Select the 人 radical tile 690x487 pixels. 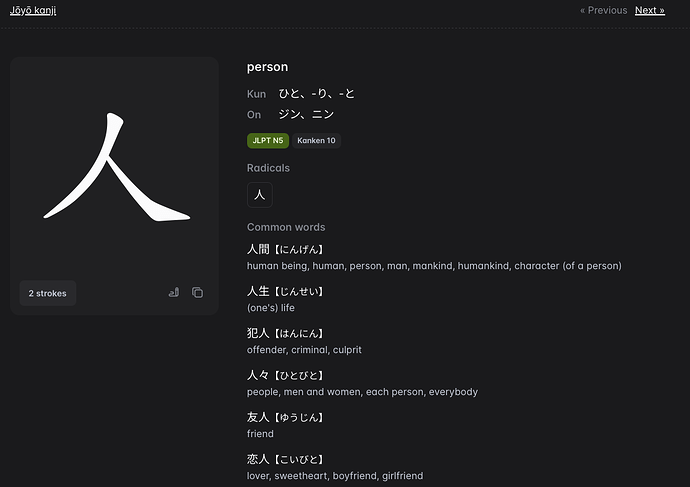point(260,195)
